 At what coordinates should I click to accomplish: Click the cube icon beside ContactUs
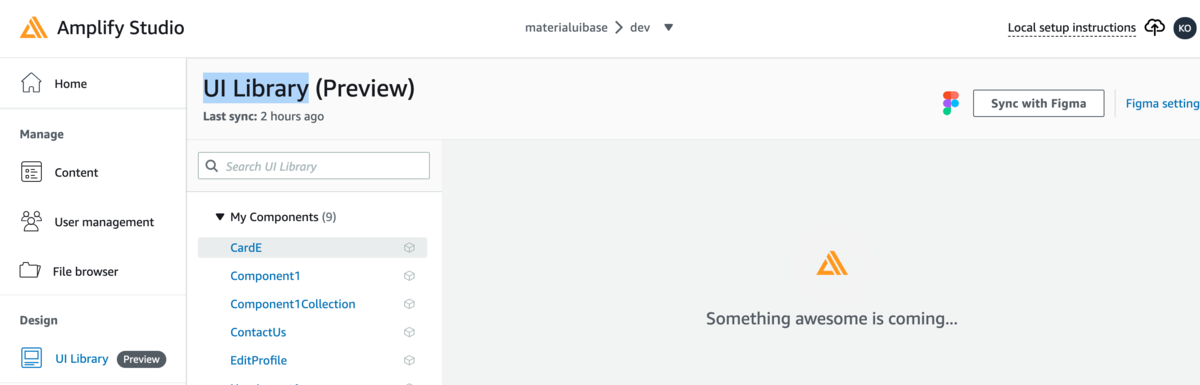click(x=409, y=332)
